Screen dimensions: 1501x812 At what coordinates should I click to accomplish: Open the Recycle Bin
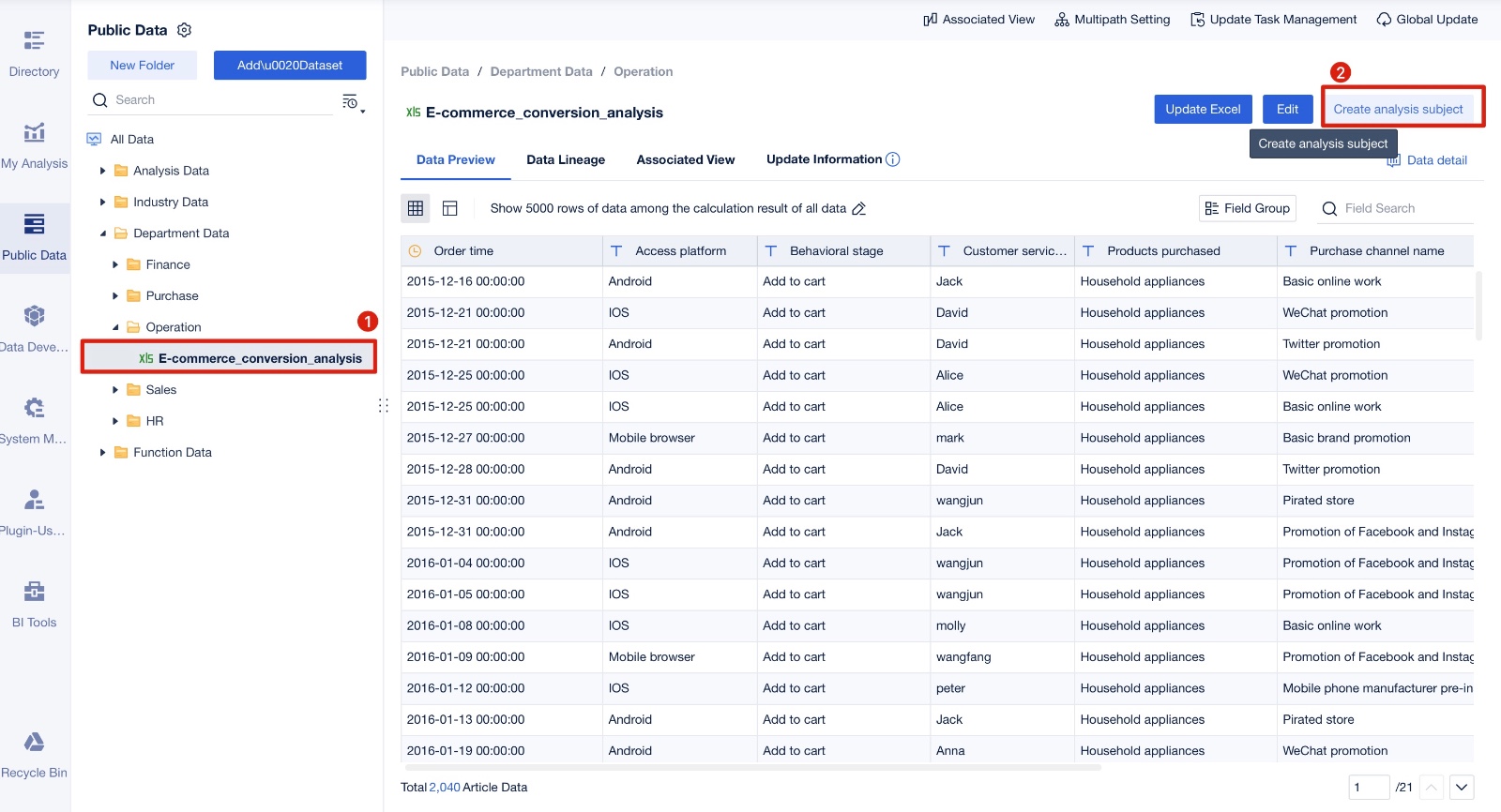point(35,755)
